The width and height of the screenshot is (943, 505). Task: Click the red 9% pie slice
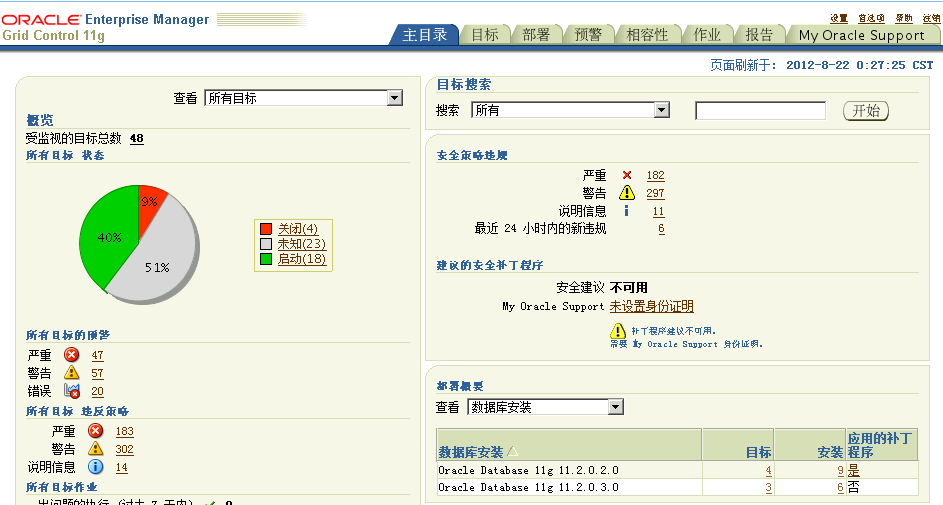(149, 207)
